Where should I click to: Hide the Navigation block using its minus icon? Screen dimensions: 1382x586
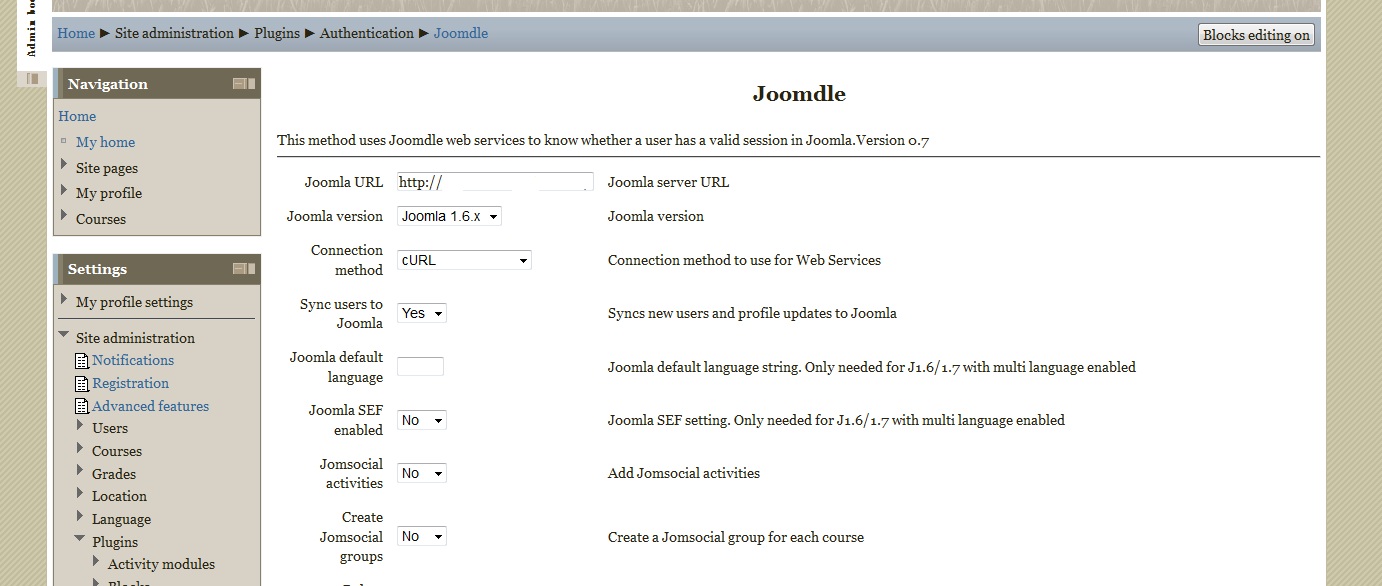point(239,84)
